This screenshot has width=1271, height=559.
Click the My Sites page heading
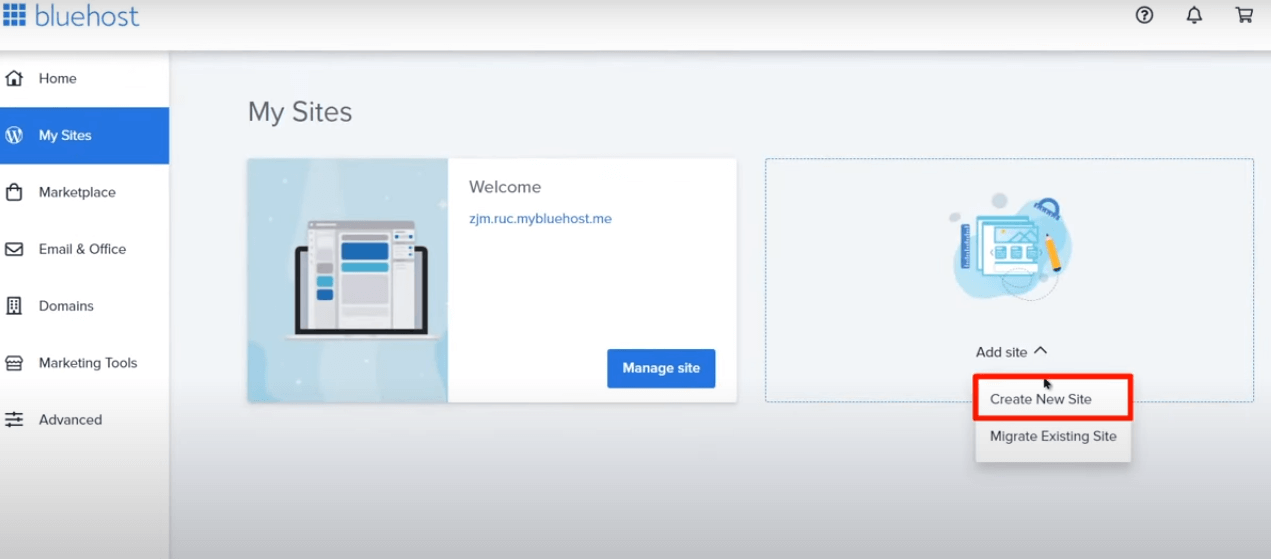pyautogui.click(x=300, y=112)
